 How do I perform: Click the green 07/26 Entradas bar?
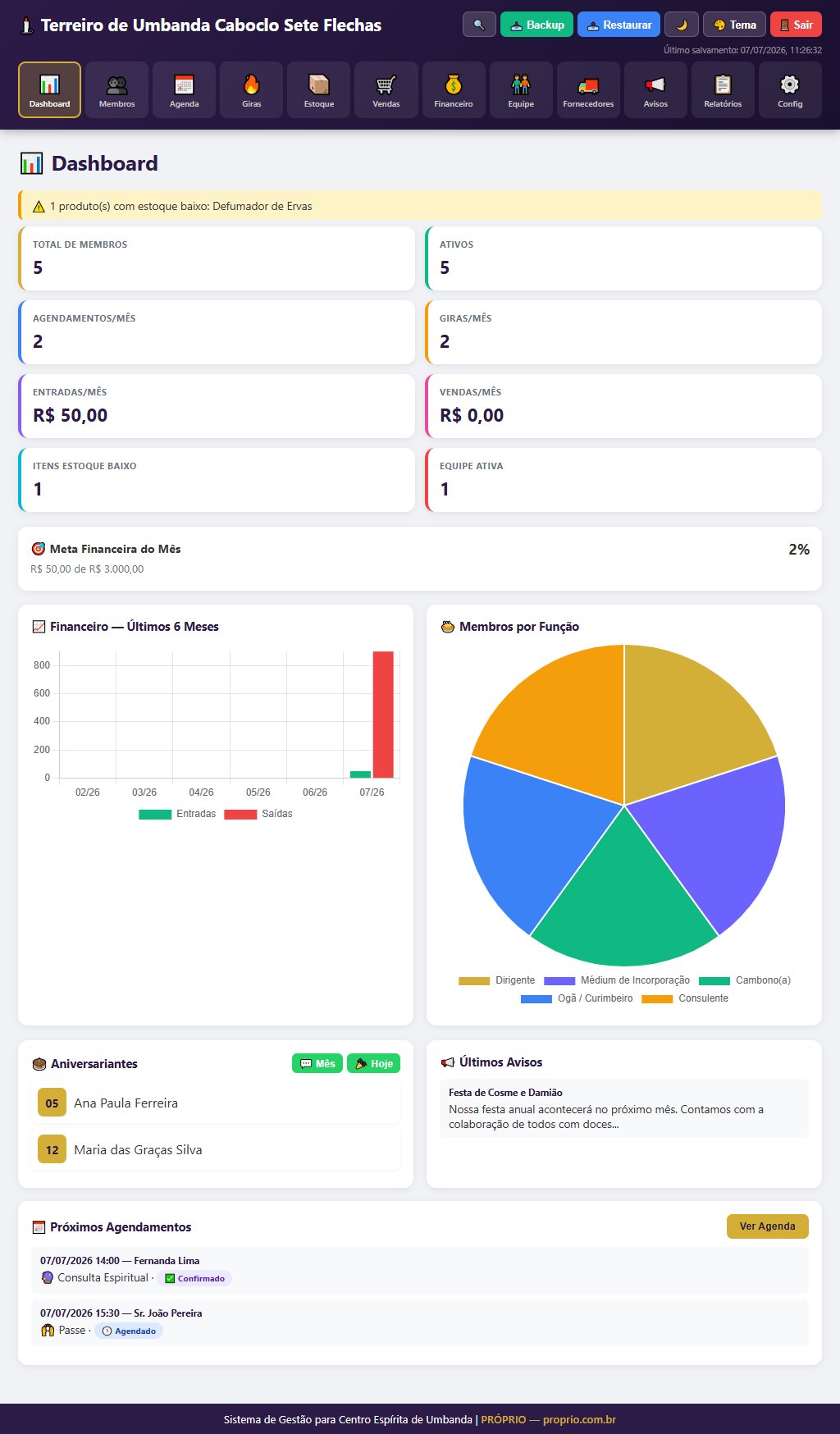click(360, 774)
